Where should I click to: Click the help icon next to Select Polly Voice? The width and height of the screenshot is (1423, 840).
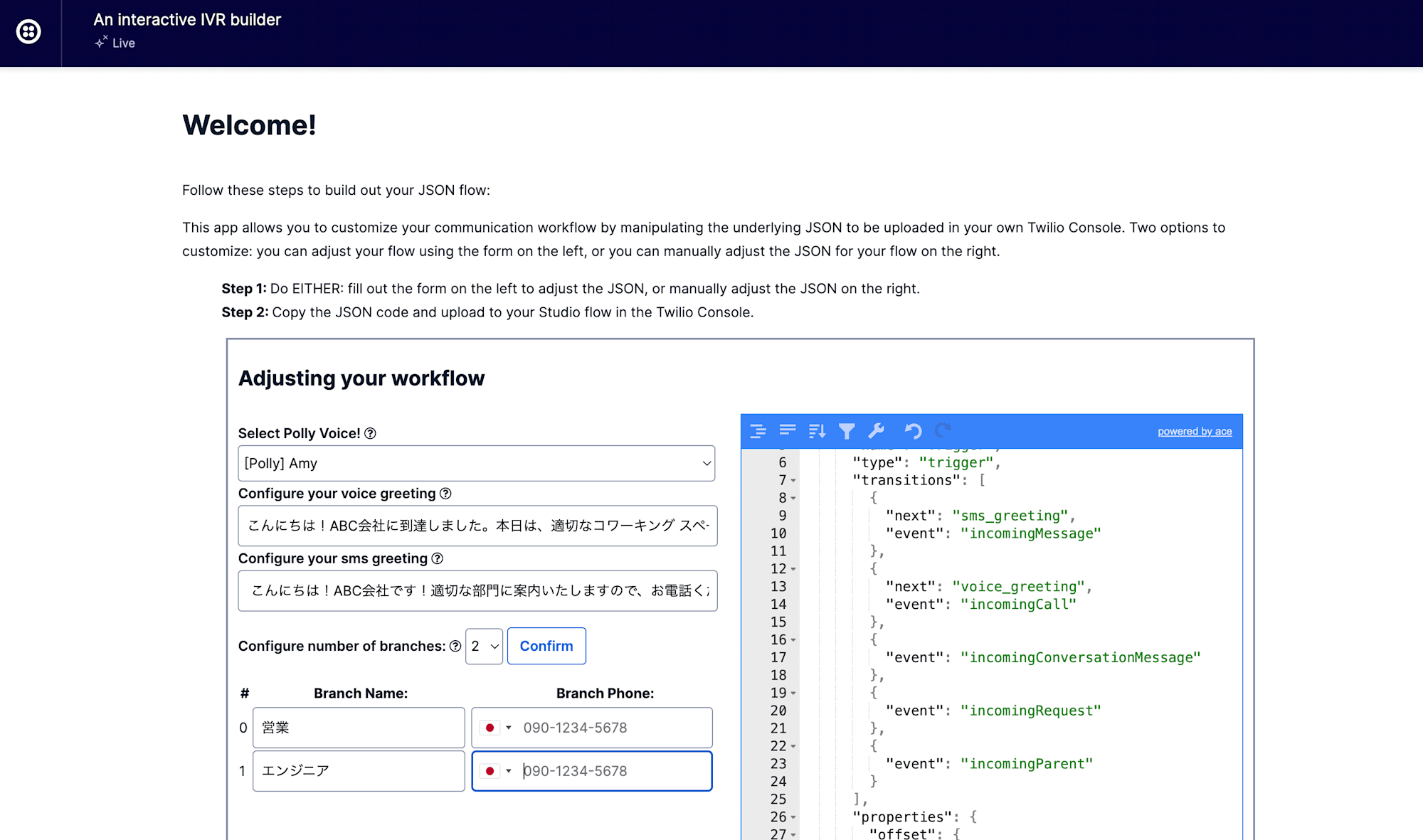[370, 433]
